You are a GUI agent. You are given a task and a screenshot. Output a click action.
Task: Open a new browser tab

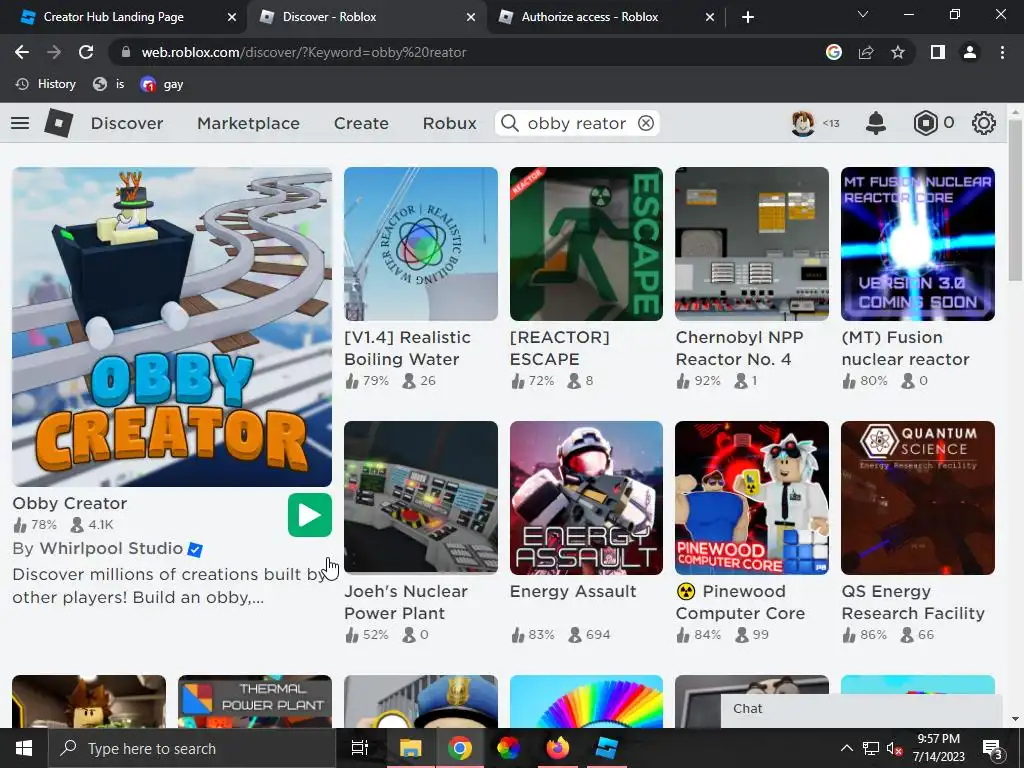[x=748, y=17]
